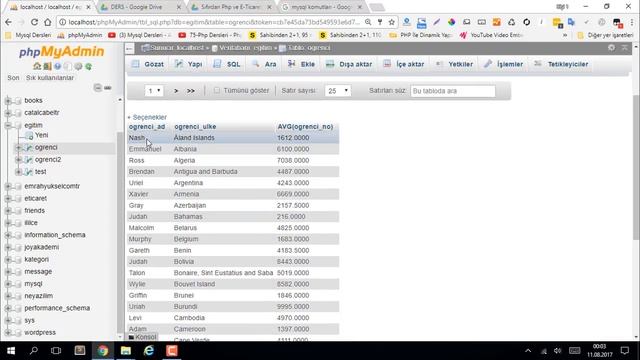Switch to the Yapı structure tab
The width and height of the screenshot is (640, 360).
[189, 64]
